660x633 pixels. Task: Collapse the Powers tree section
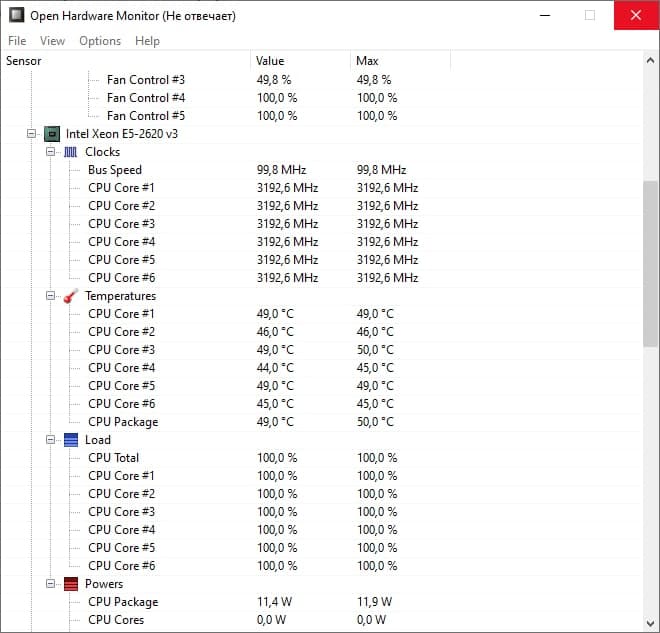pyautogui.click(x=50, y=584)
